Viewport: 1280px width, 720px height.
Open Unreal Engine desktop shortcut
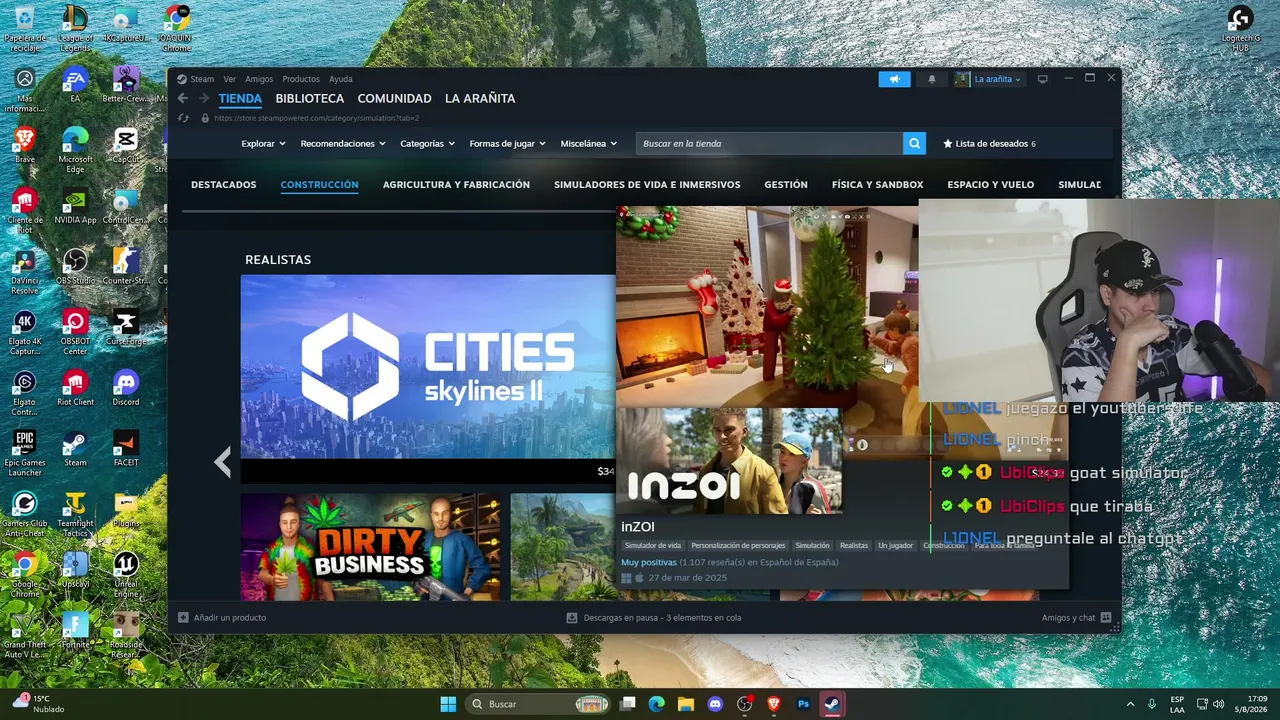(x=126, y=575)
